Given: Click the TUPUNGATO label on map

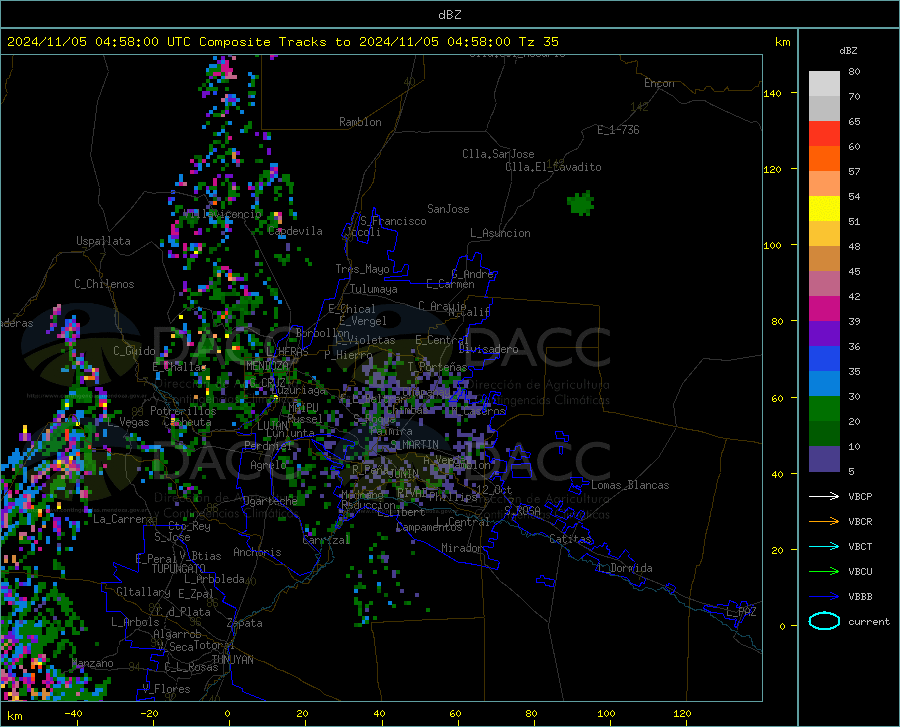Looking at the screenshot, I should coord(179,569).
